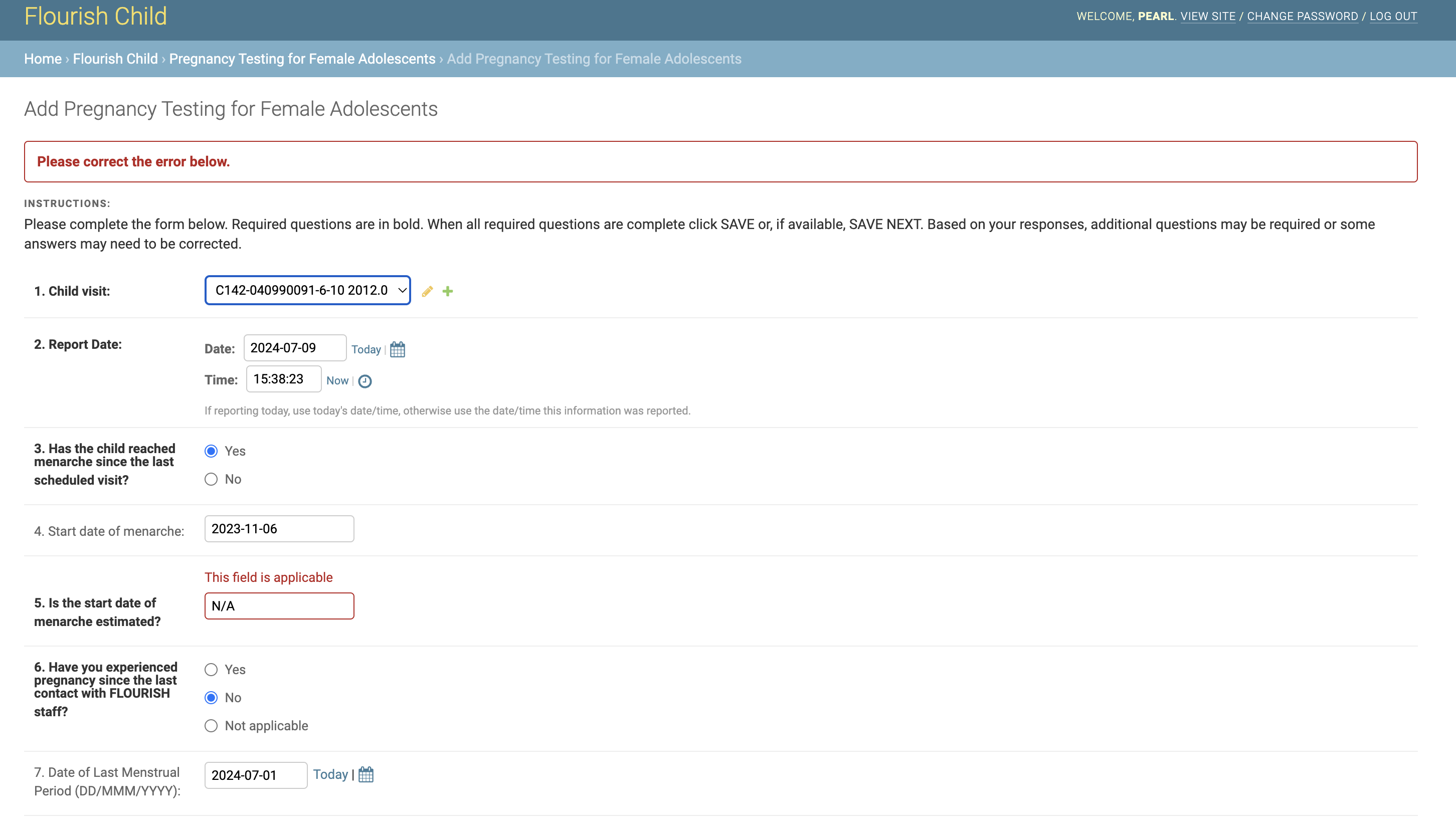Image resolution: width=1456 pixels, height=828 pixels.
Task: Click the 'If reporting today' help text
Action: click(448, 410)
